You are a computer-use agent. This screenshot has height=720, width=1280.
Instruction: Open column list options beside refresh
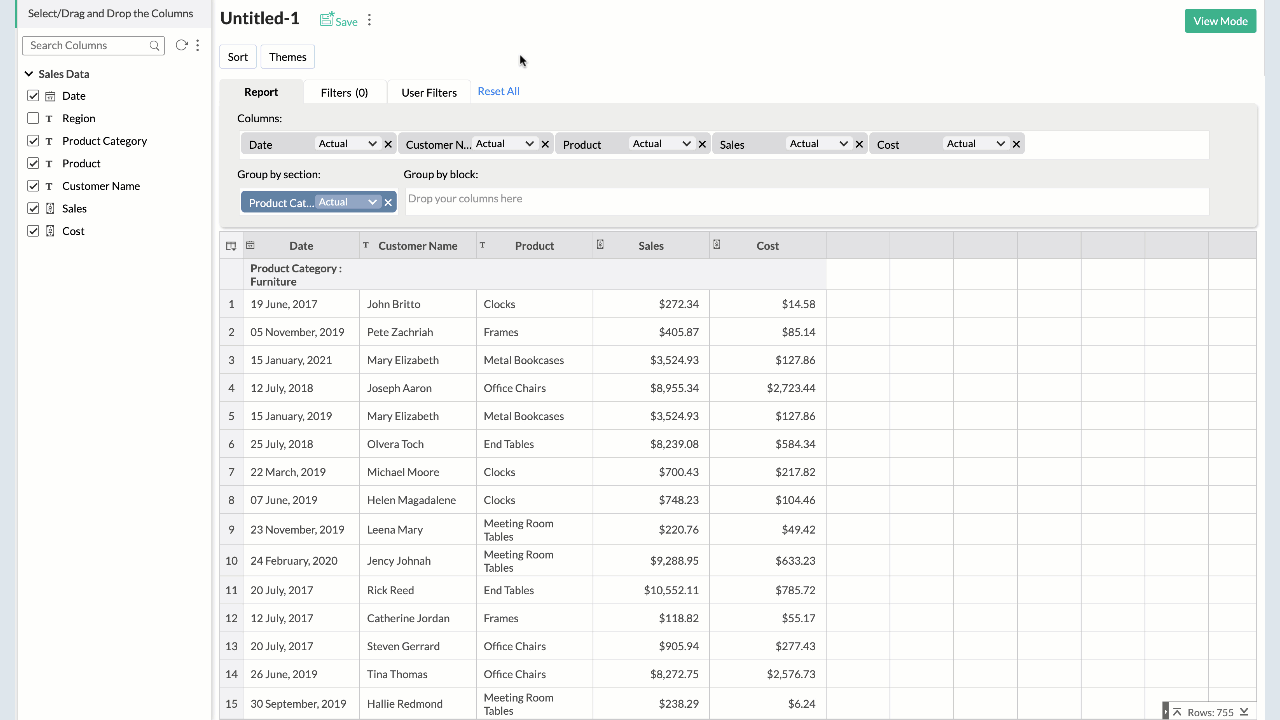[x=198, y=45]
